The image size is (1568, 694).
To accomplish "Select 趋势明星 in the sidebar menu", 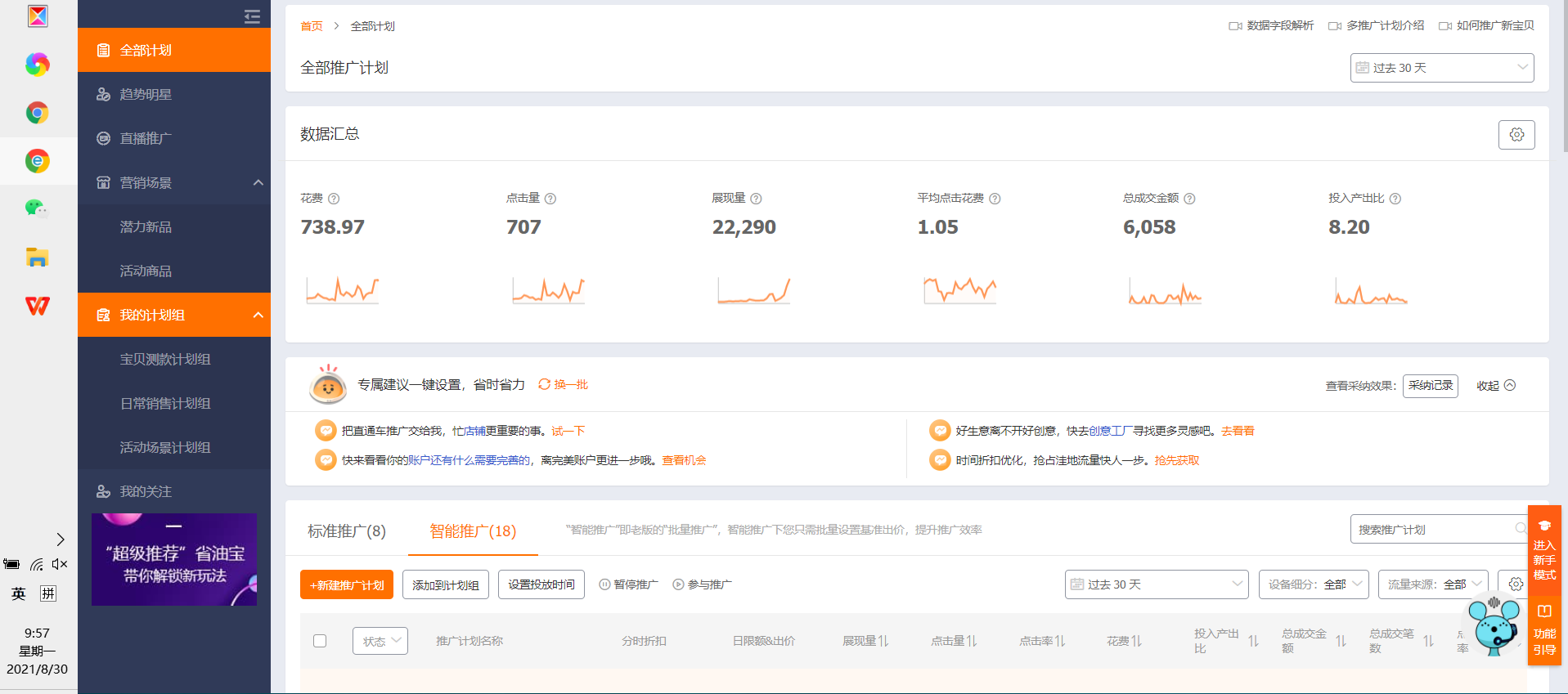I will (146, 95).
